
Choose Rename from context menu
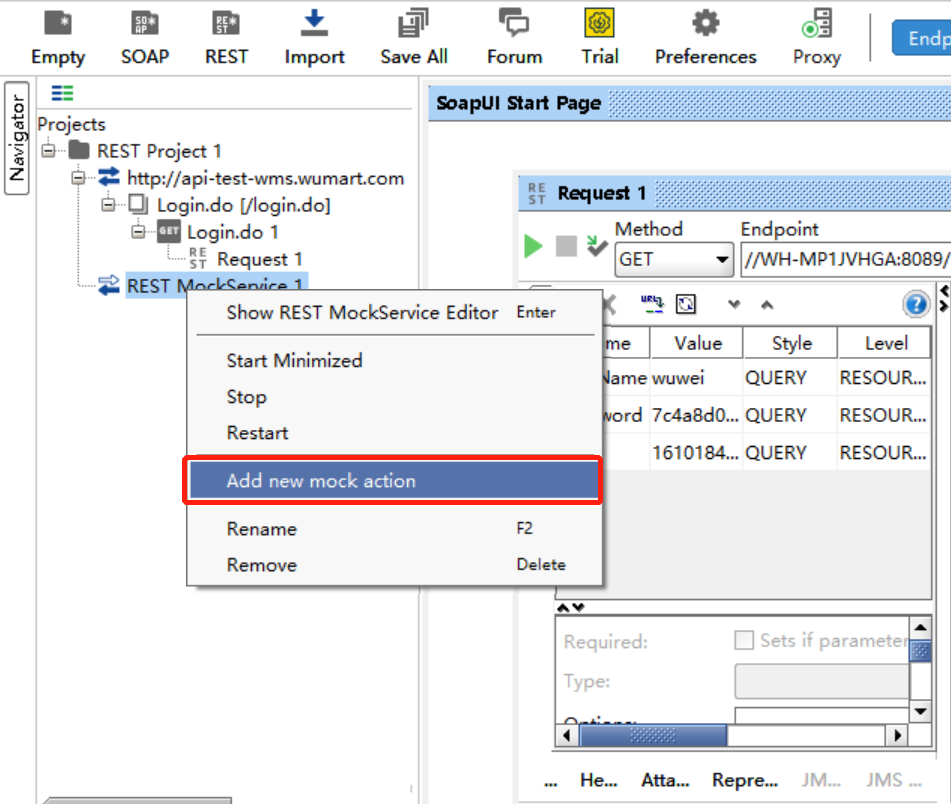click(394, 529)
